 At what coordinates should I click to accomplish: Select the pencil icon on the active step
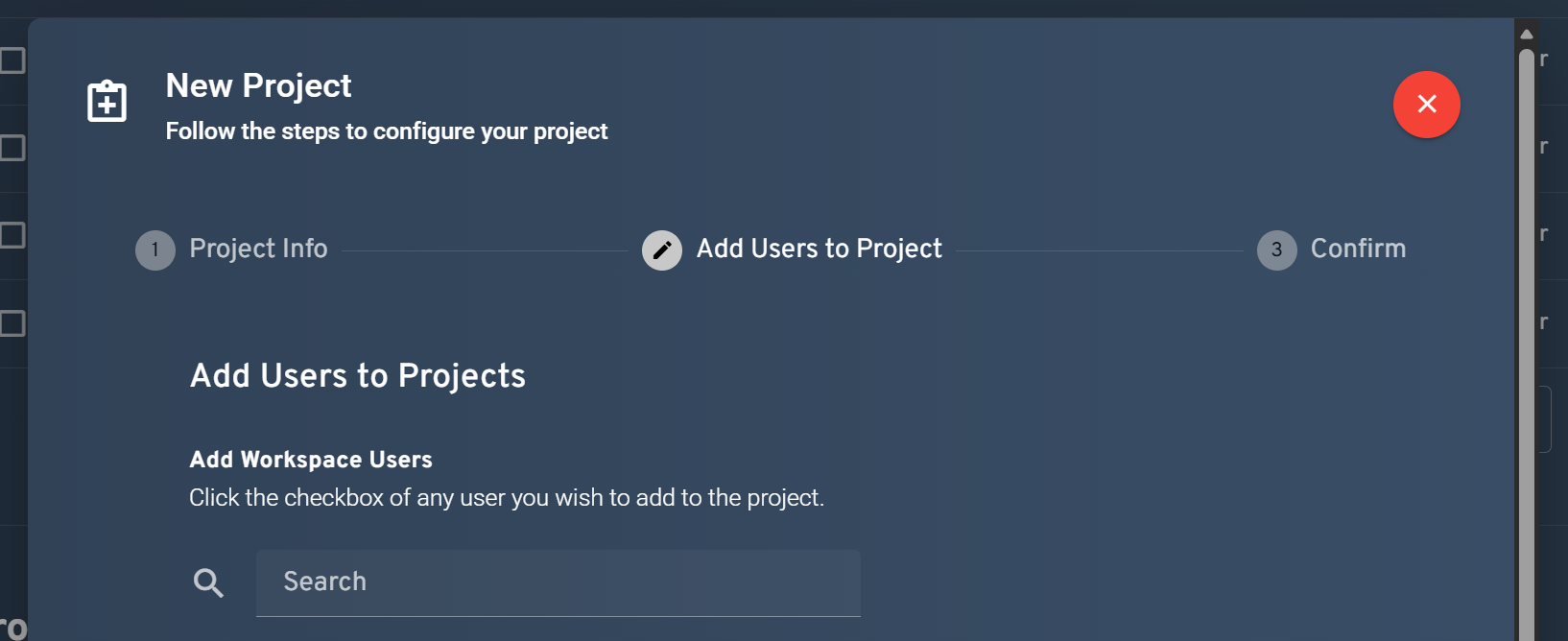pyautogui.click(x=661, y=249)
